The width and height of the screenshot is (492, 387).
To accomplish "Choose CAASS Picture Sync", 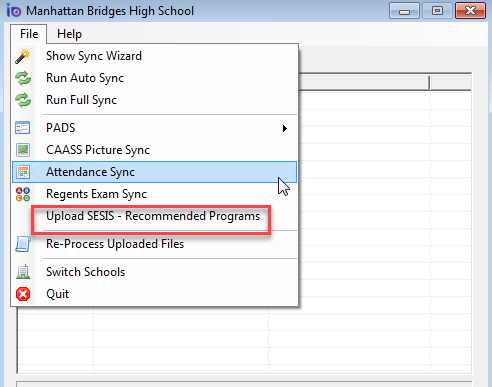I will point(154,150).
